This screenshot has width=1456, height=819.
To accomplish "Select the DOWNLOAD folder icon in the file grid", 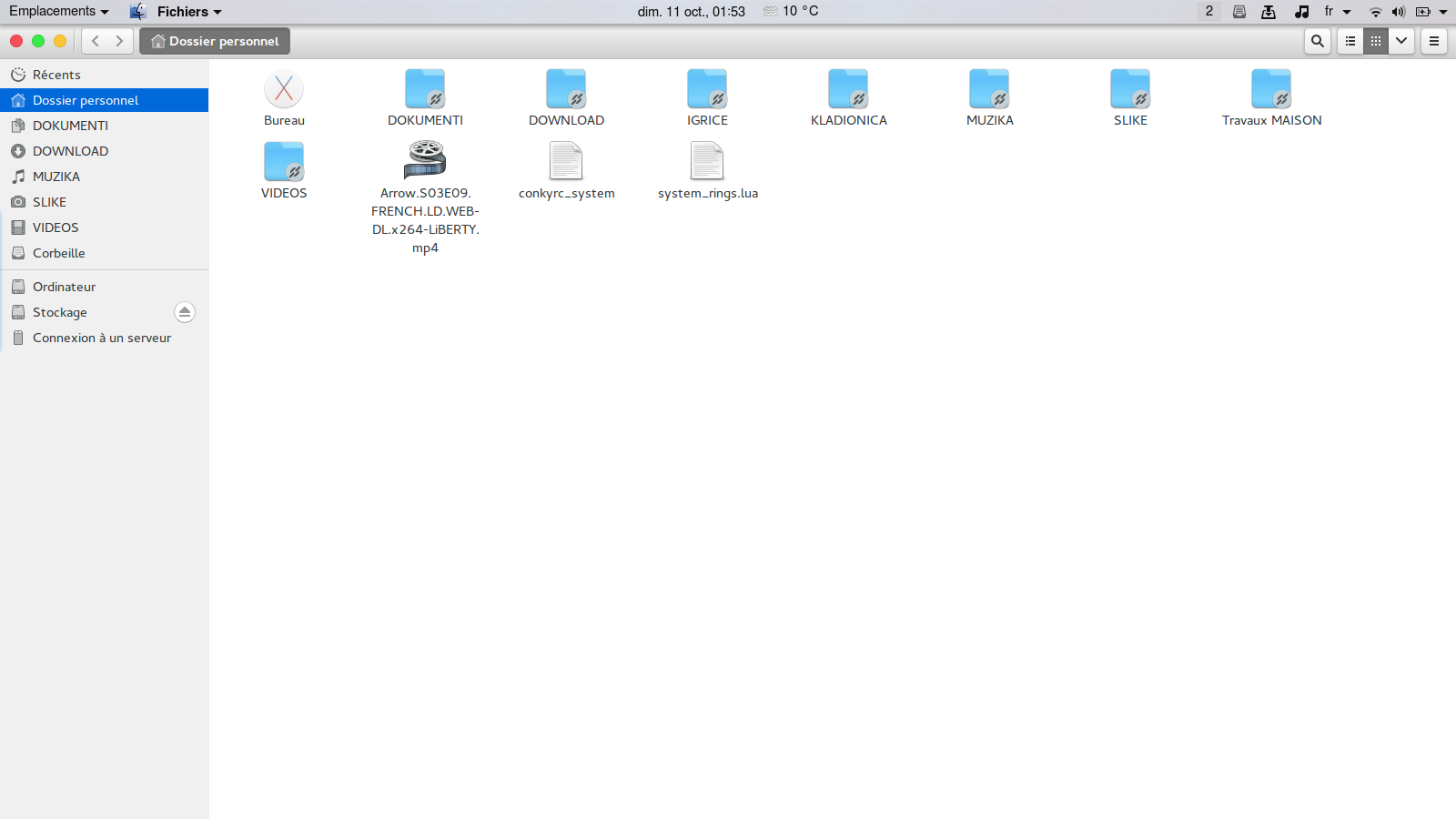I will [566, 89].
